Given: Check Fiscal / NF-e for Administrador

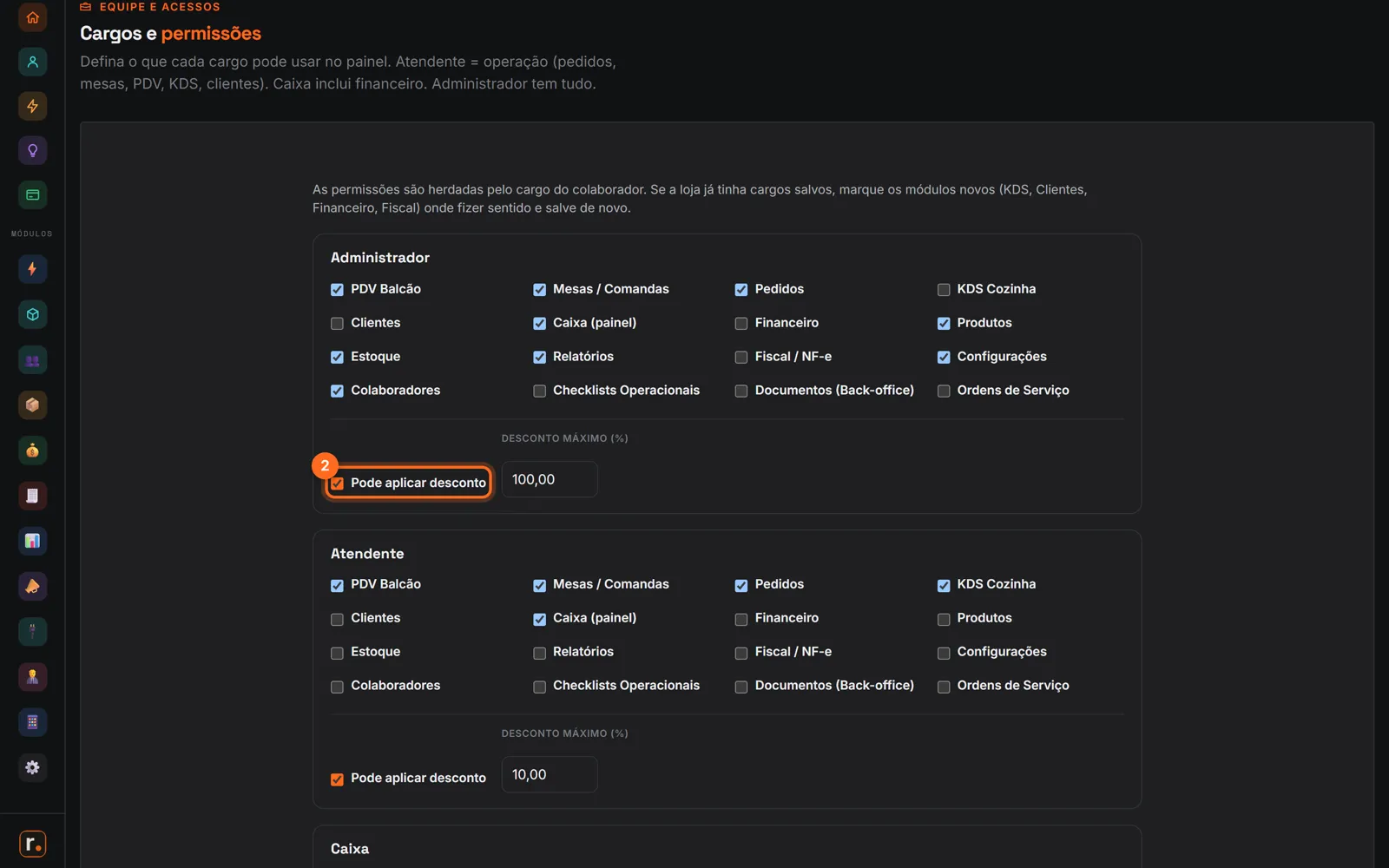Looking at the screenshot, I should [741, 358].
